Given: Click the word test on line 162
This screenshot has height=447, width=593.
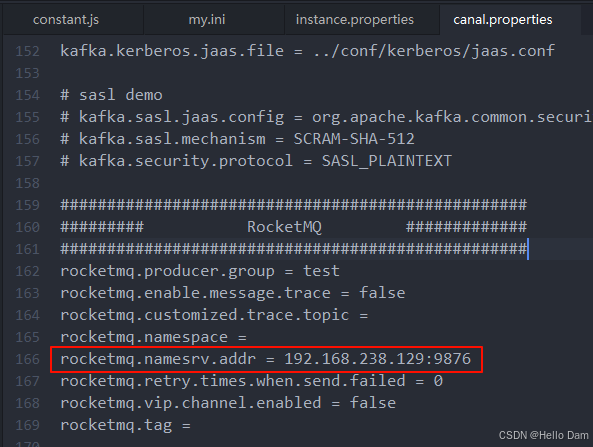Looking at the screenshot, I should [x=321, y=271].
